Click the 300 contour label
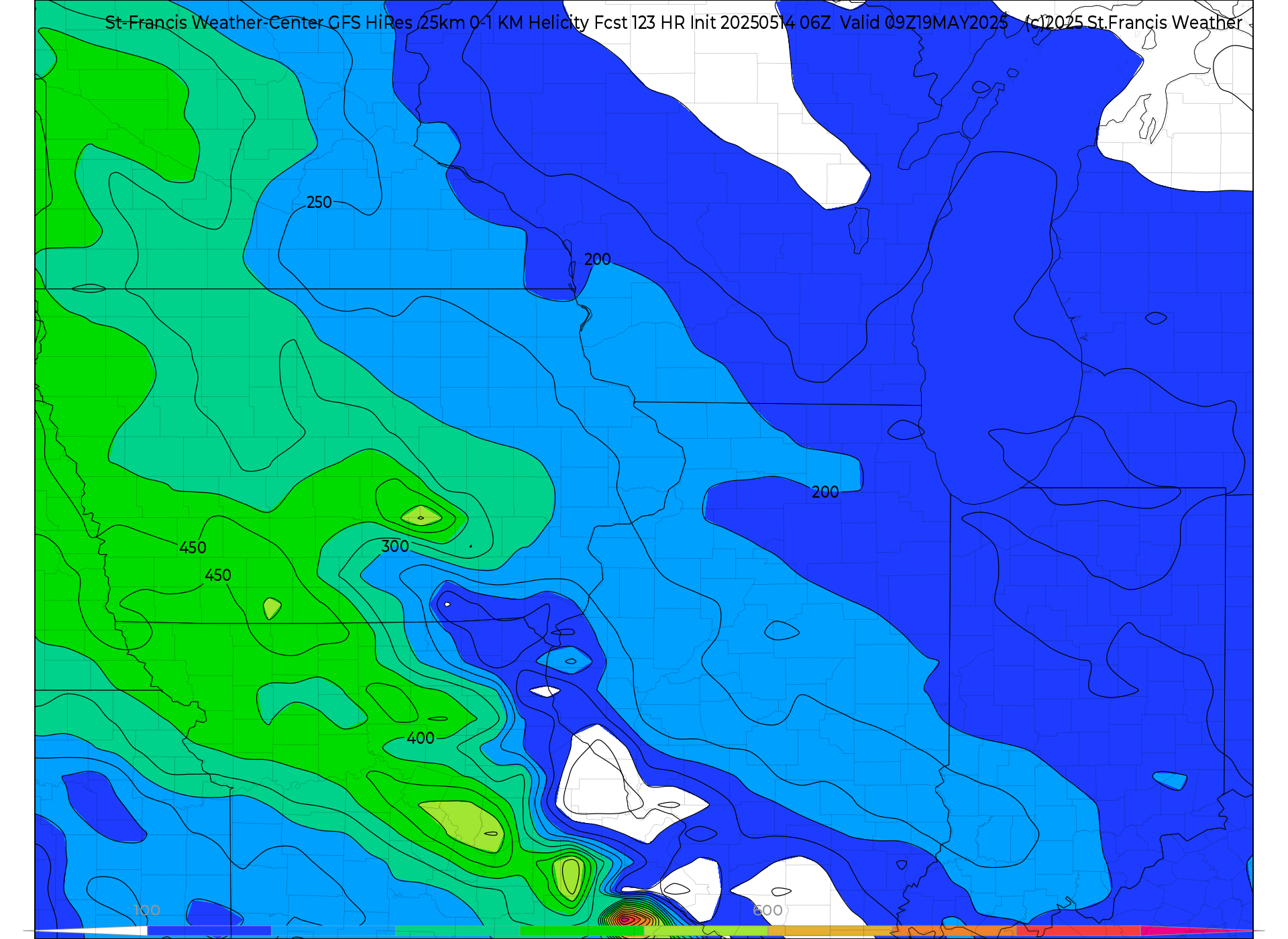 [395, 547]
